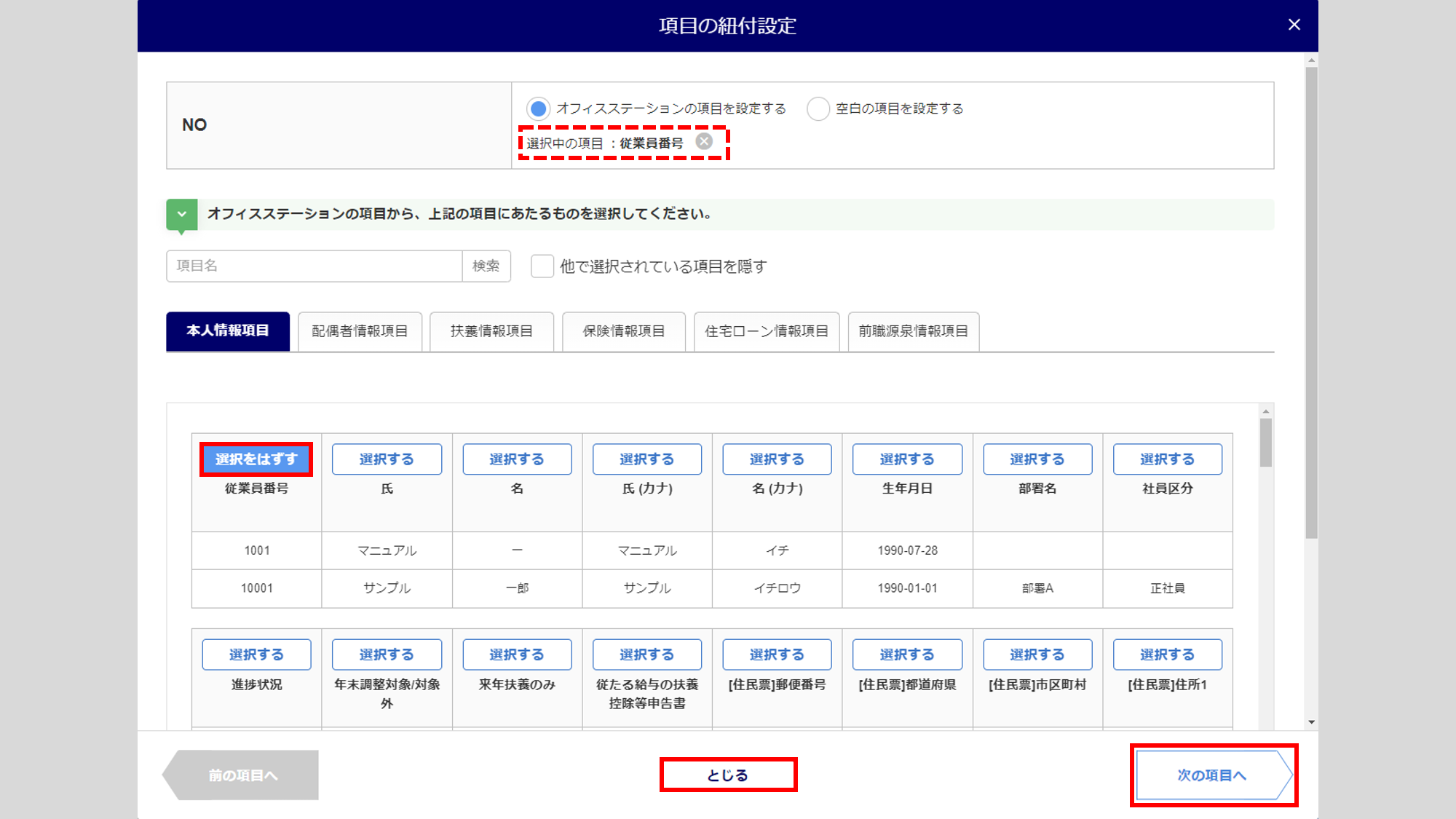Go to next item with 次の項目へ
Viewport: 1456px width, 819px height.
[x=1212, y=775]
